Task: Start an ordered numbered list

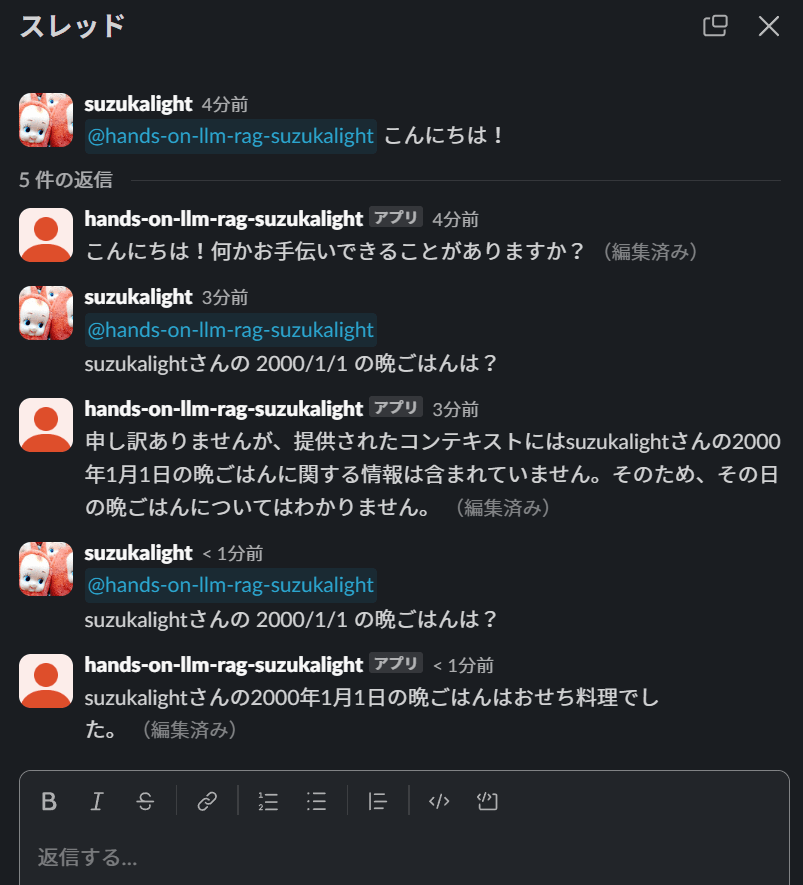Action: click(x=268, y=801)
